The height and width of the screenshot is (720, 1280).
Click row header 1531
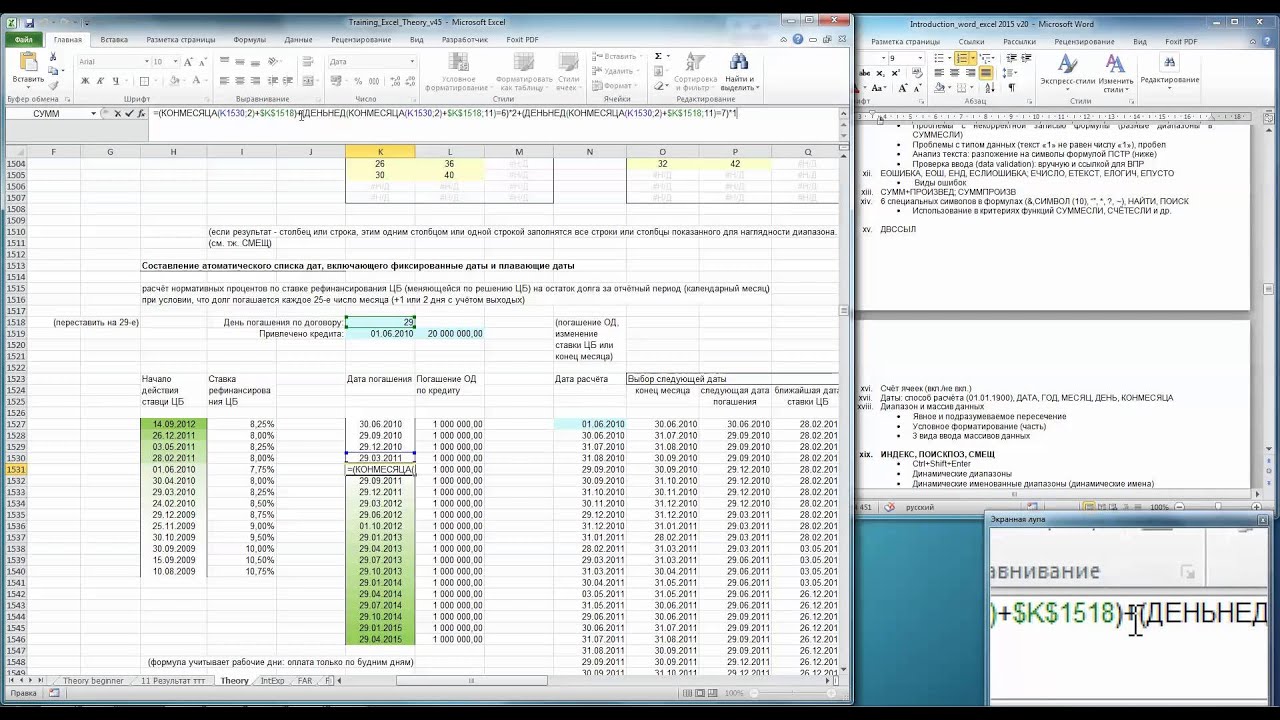(x=15, y=470)
